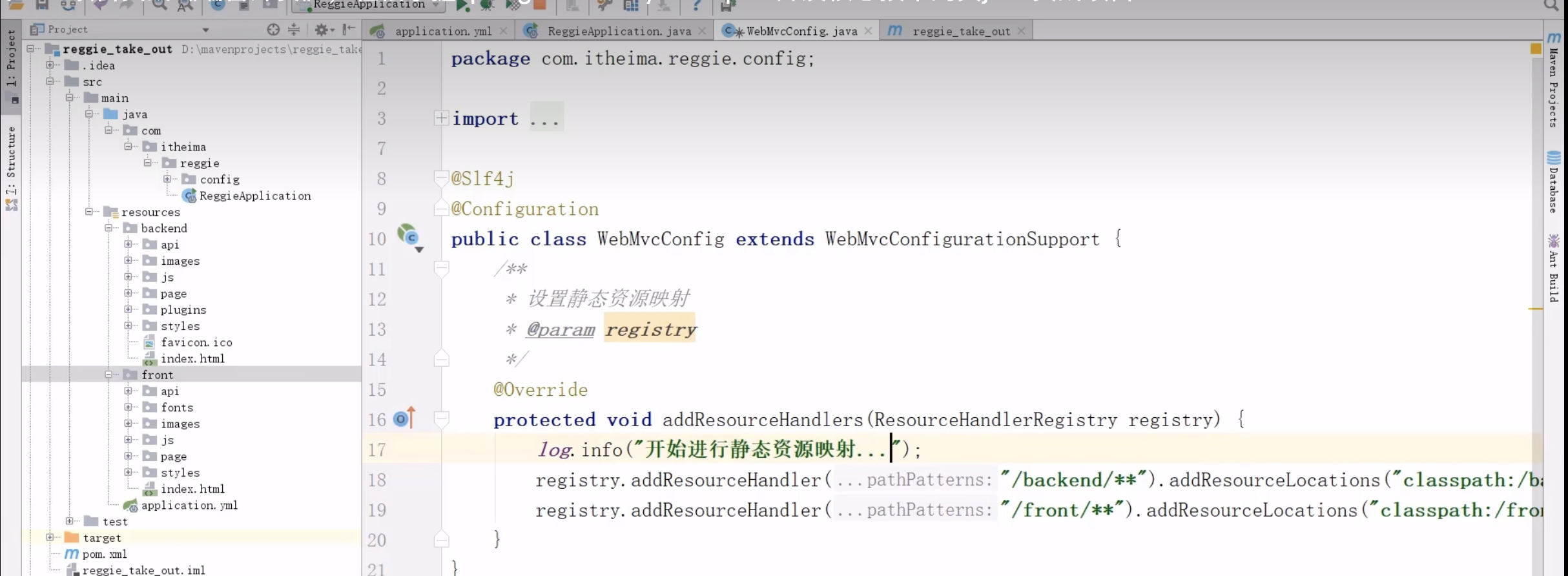This screenshot has width=1568, height=576.
Task: Open Search Everywhere magnifier icon
Action: click(1551, 5)
